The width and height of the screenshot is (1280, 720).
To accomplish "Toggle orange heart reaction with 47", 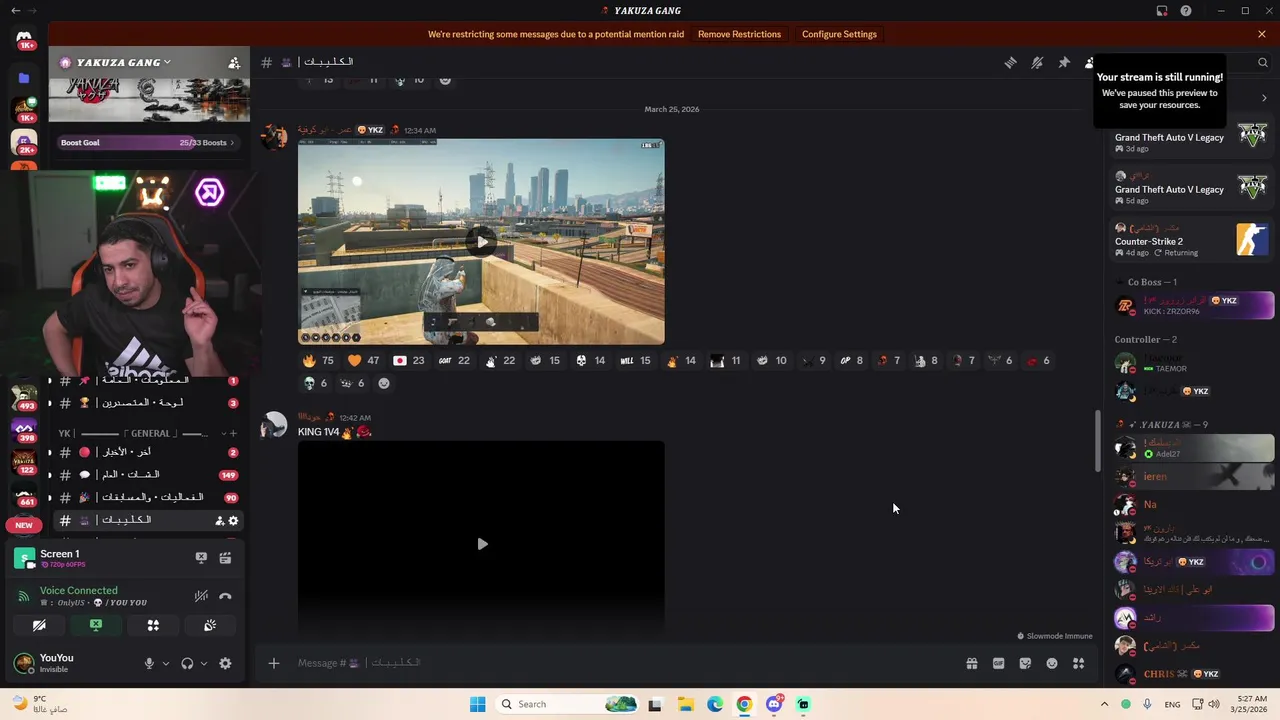I will point(363,361).
